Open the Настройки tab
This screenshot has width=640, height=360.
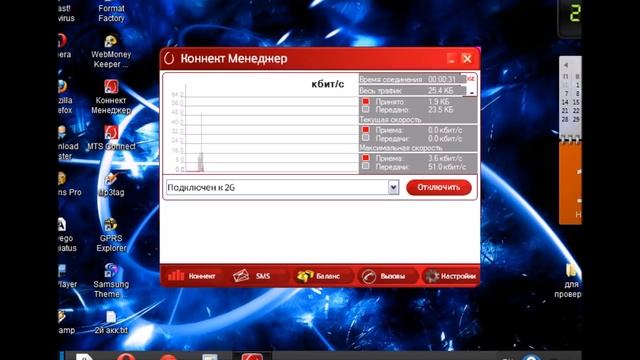pos(451,276)
